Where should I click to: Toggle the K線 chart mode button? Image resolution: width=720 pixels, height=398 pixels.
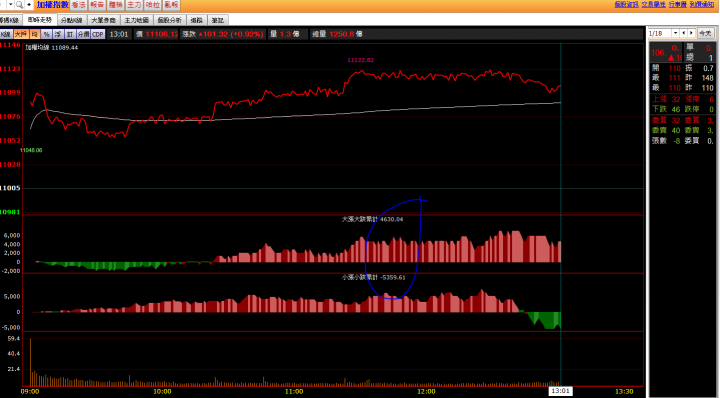pyautogui.click(x=6, y=34)
